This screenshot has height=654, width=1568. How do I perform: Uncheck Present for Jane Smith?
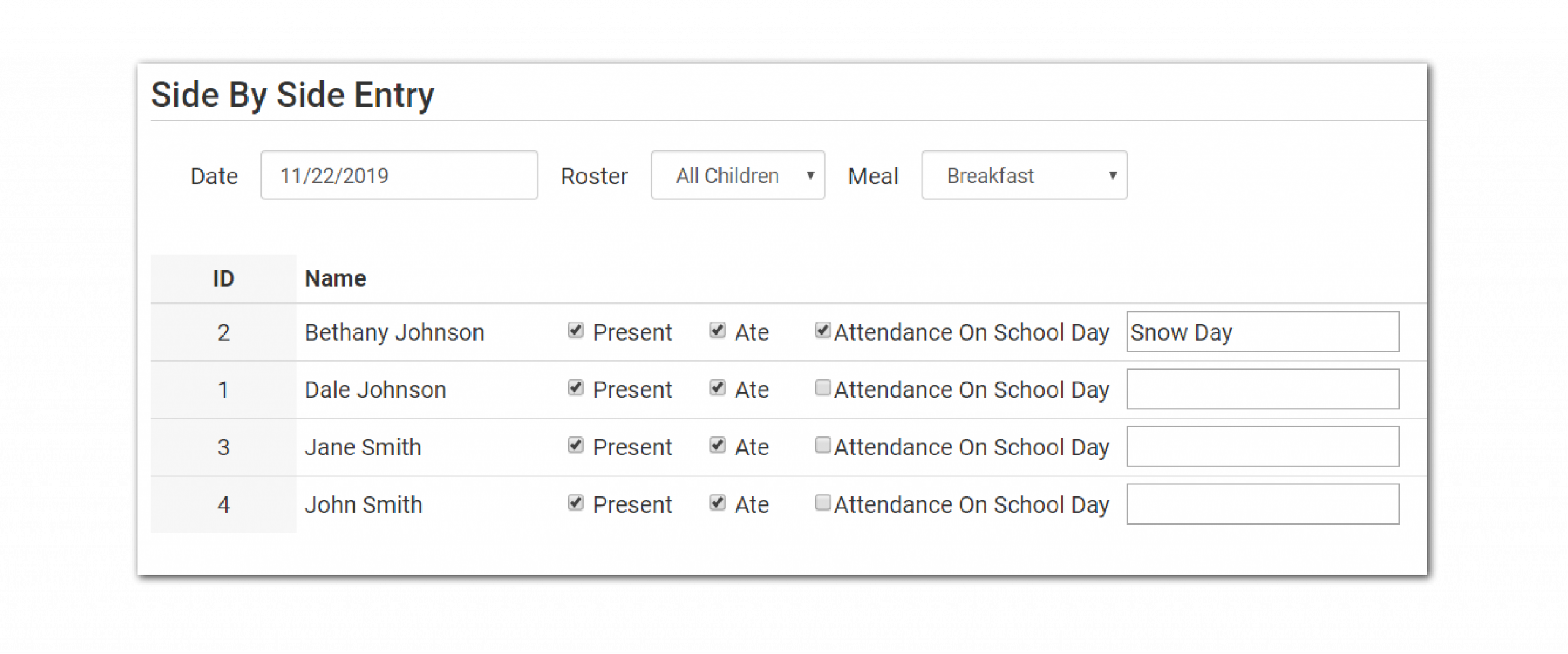(x=575, y=445)
